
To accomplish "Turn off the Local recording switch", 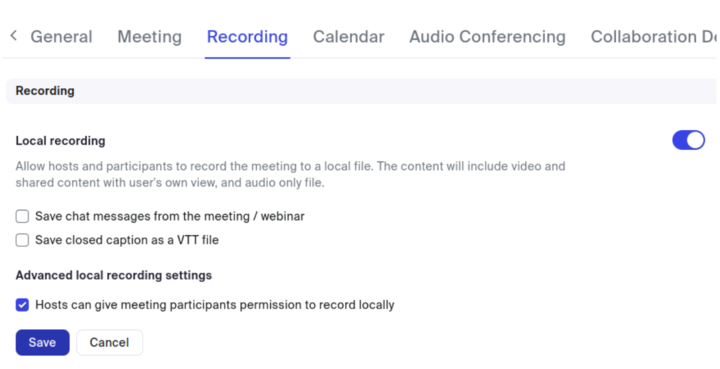I will 688,140.
